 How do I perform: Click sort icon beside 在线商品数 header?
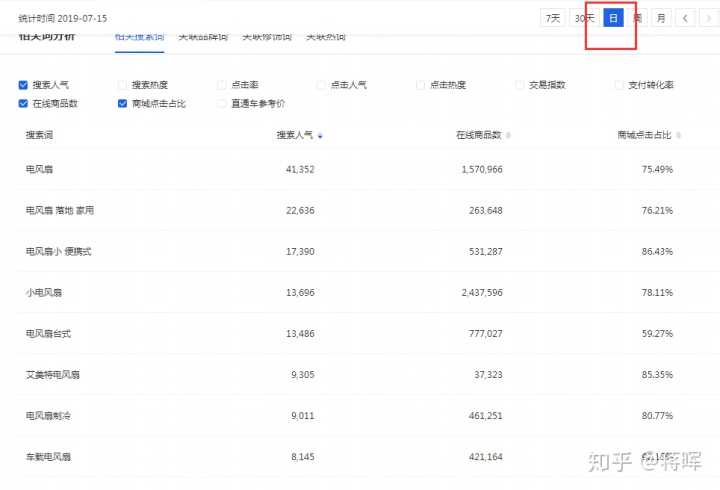[x=508, y=135]
